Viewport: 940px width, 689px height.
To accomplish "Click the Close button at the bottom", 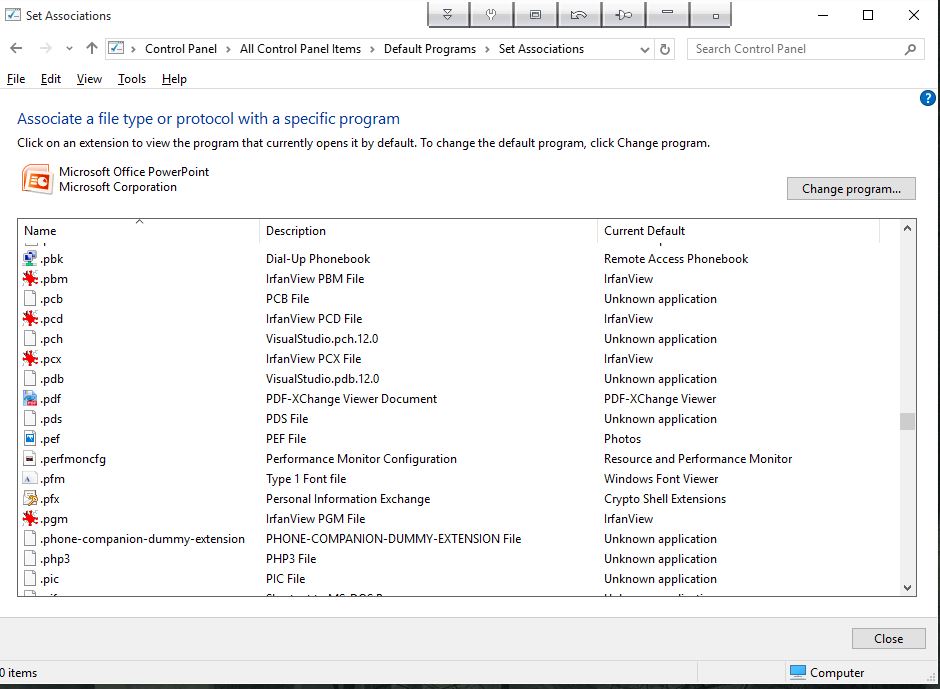I will pos(888,639).
